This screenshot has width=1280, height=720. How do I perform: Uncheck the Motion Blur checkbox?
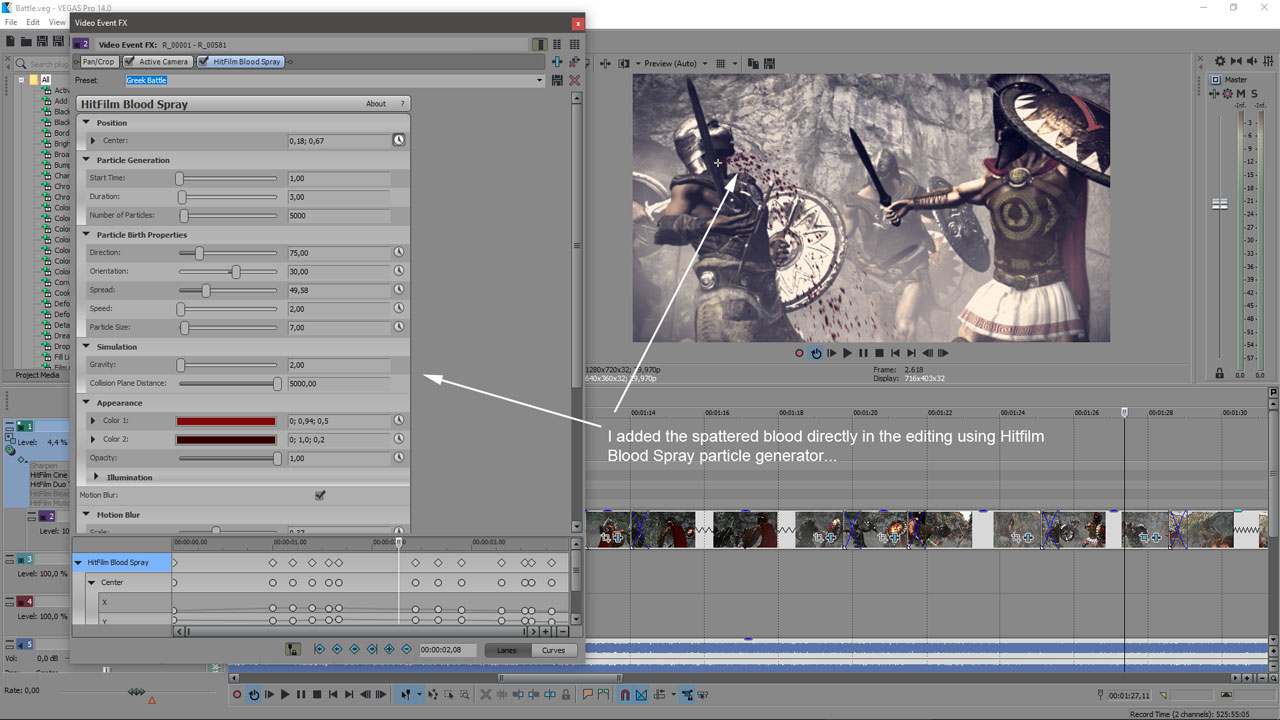[x=320, y=495]
